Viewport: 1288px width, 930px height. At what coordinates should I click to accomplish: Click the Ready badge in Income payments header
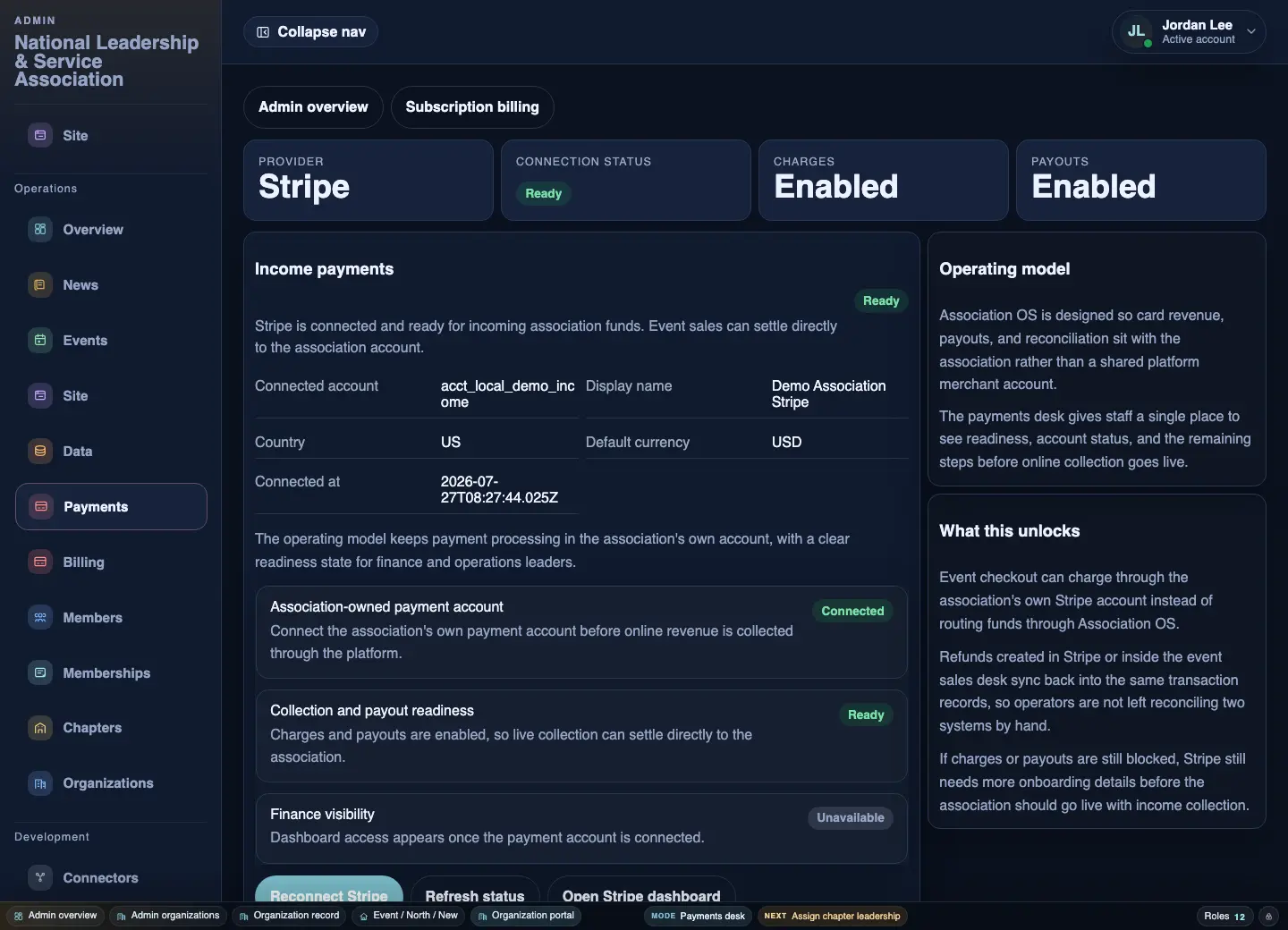pyautogui.click(x=881, y=301)
